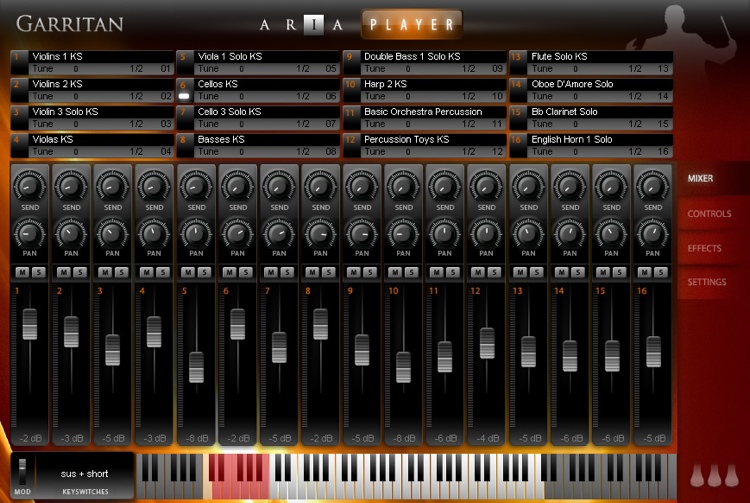Turn the SEND knob on channel 1
Screen dimensions: 750x503
[x=30, y=185]
